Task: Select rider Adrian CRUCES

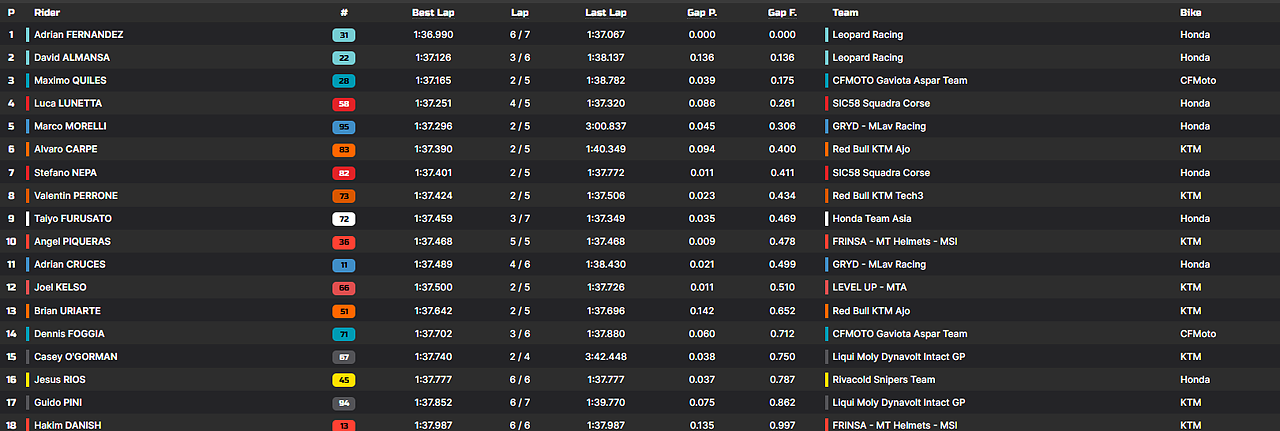Action: click(x=70, y=265)
